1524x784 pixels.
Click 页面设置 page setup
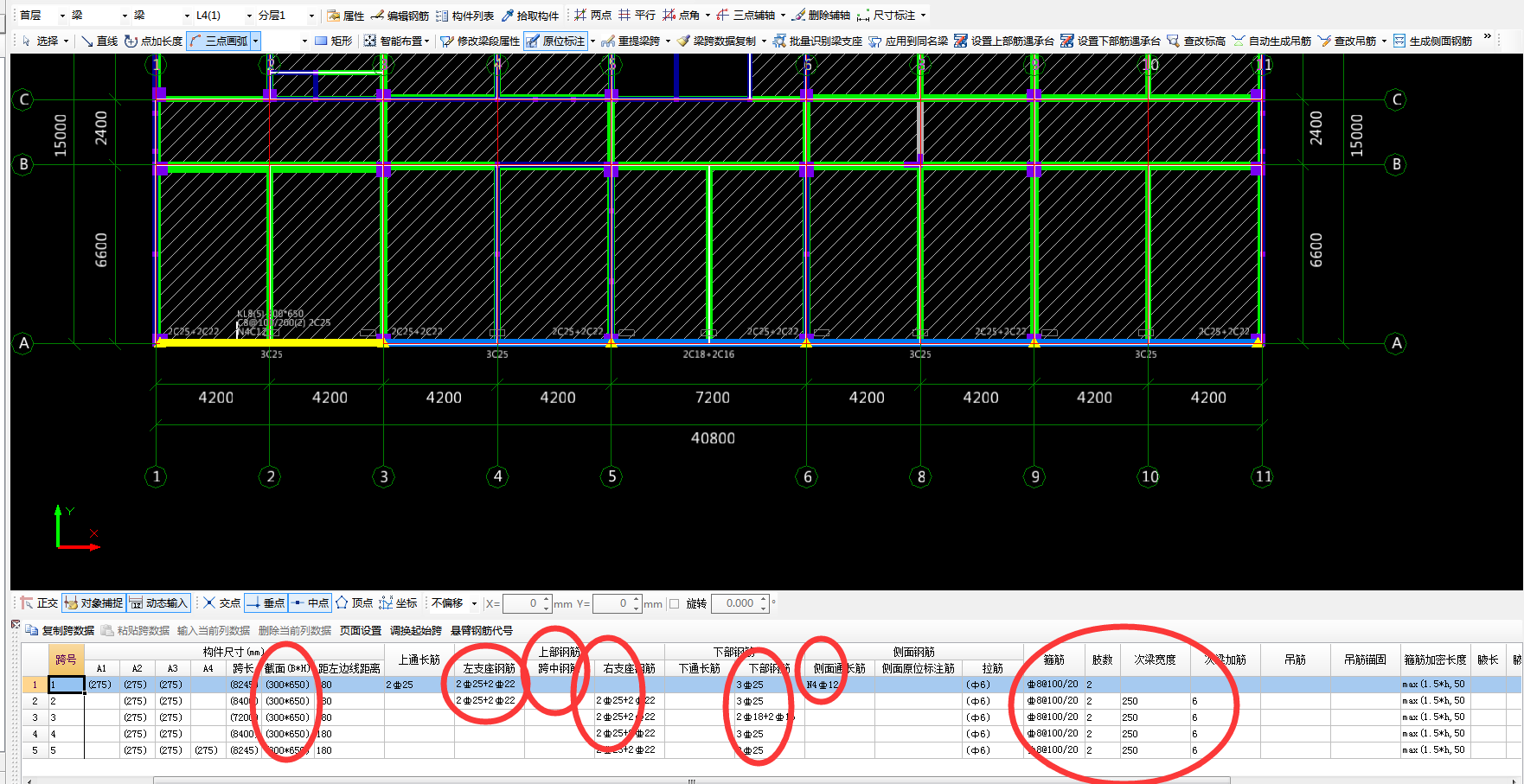361,631
